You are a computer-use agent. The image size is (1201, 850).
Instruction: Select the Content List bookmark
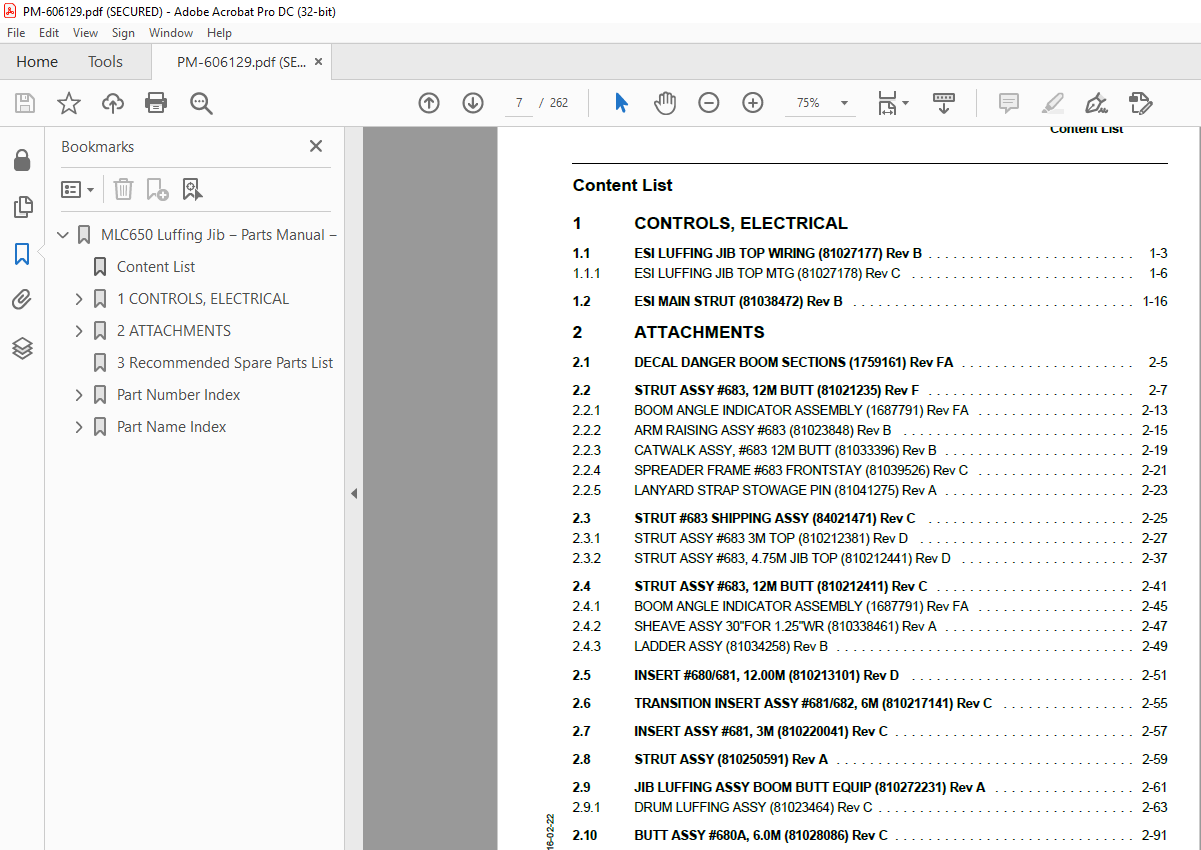[156, 267]
